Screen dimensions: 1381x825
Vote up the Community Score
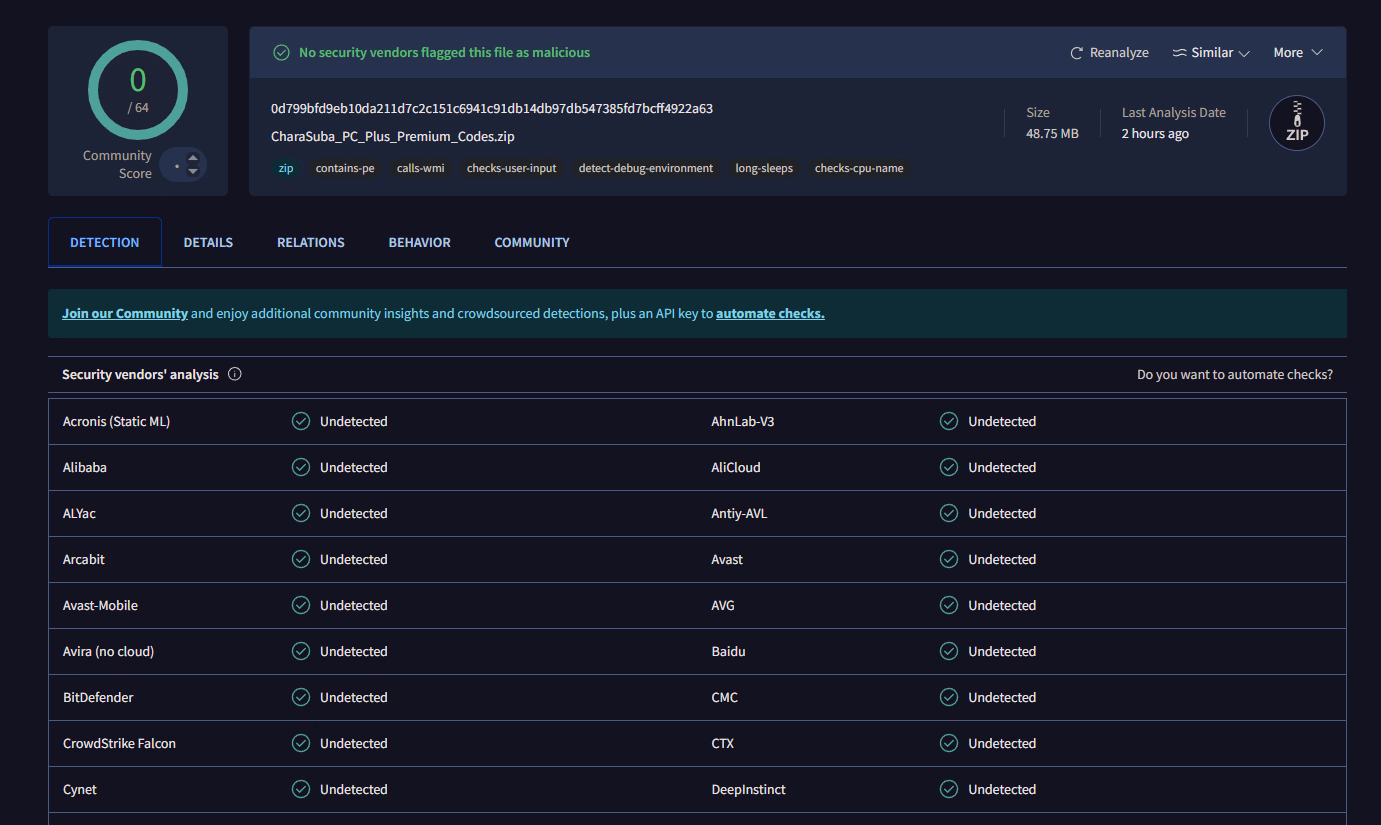193,158
